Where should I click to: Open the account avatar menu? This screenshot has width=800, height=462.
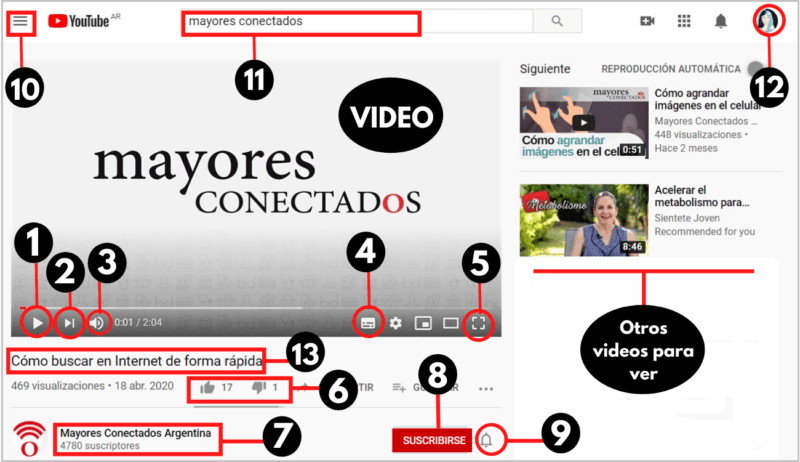(768, 20)
